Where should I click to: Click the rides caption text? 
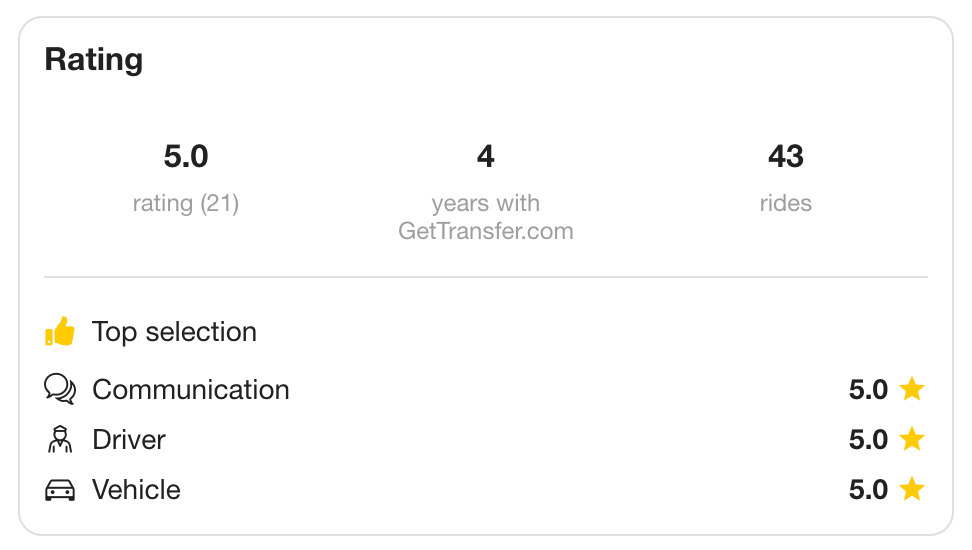786,203
